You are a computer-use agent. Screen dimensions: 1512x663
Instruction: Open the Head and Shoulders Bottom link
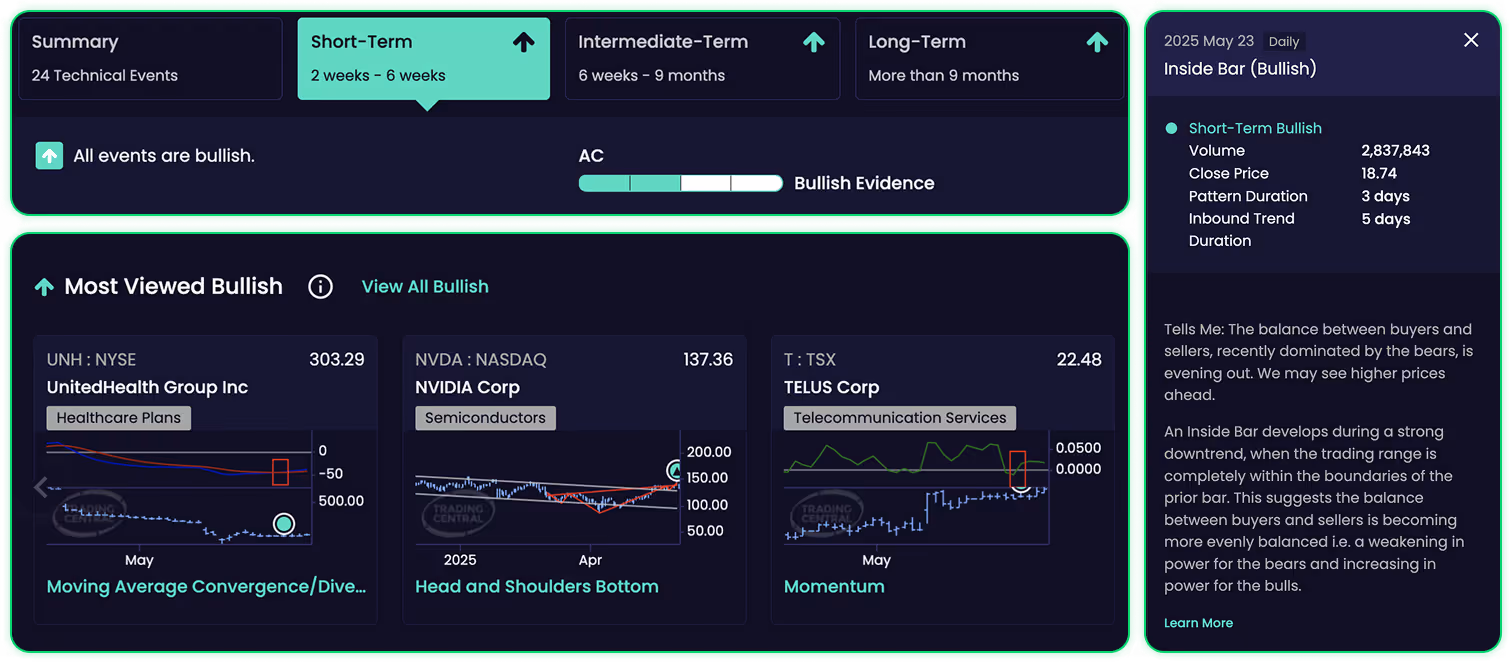click(537, 587)
